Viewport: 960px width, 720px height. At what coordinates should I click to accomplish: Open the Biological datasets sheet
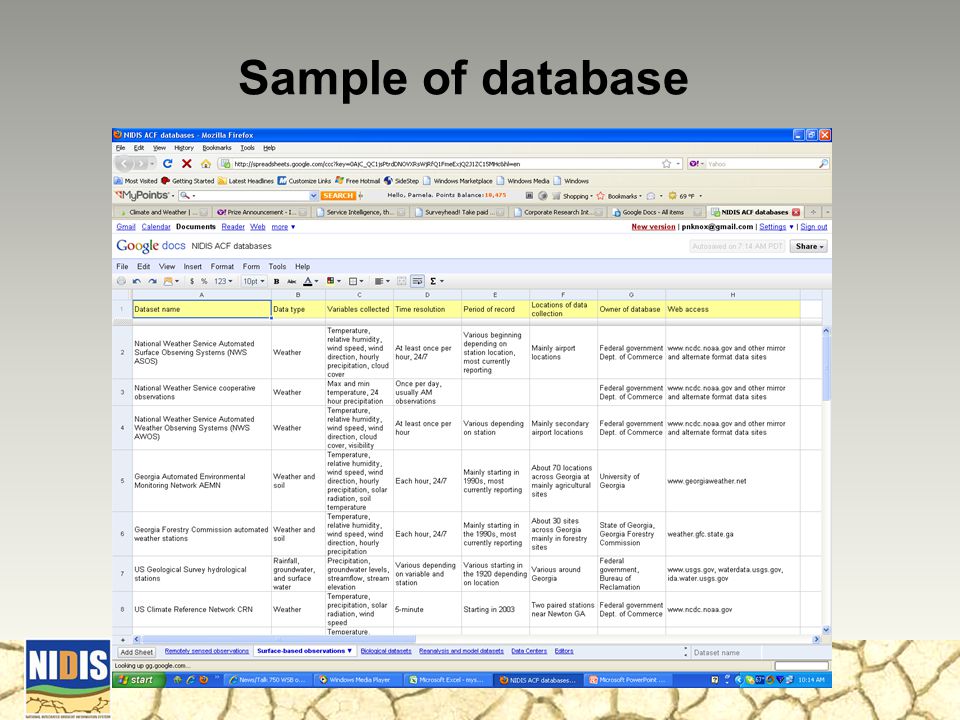(386, 651)
